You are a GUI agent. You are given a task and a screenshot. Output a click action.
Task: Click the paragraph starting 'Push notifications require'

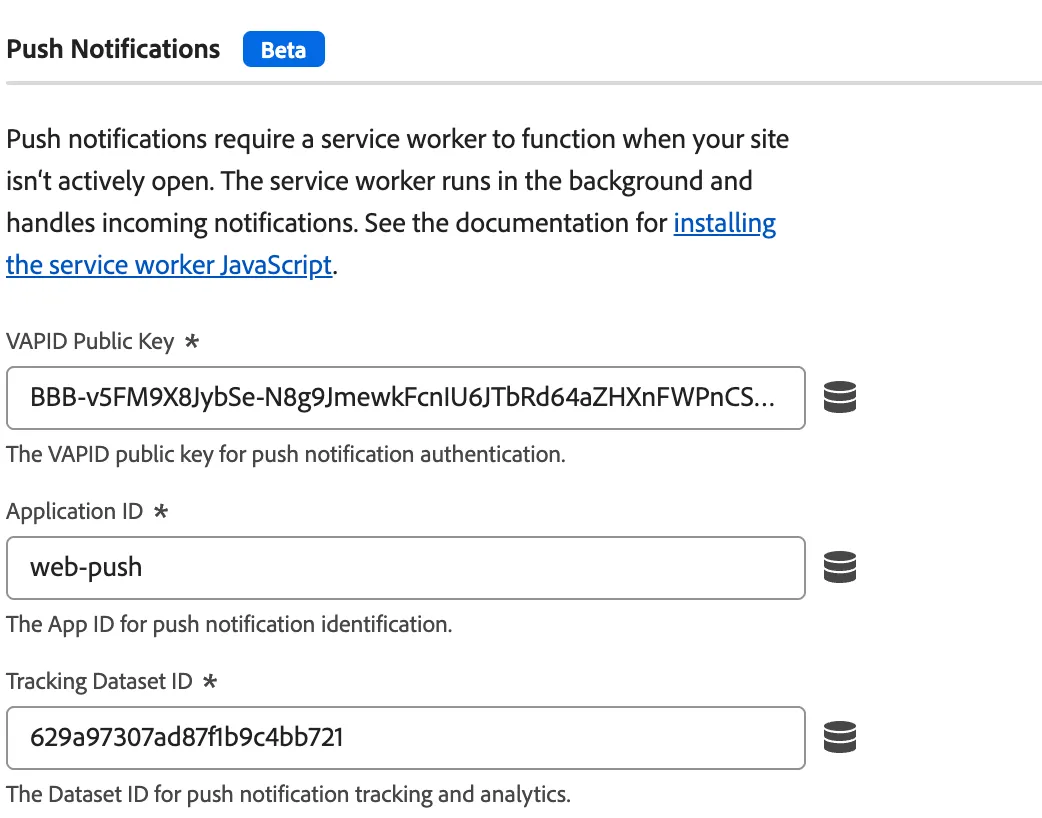(x=397, y=202)
